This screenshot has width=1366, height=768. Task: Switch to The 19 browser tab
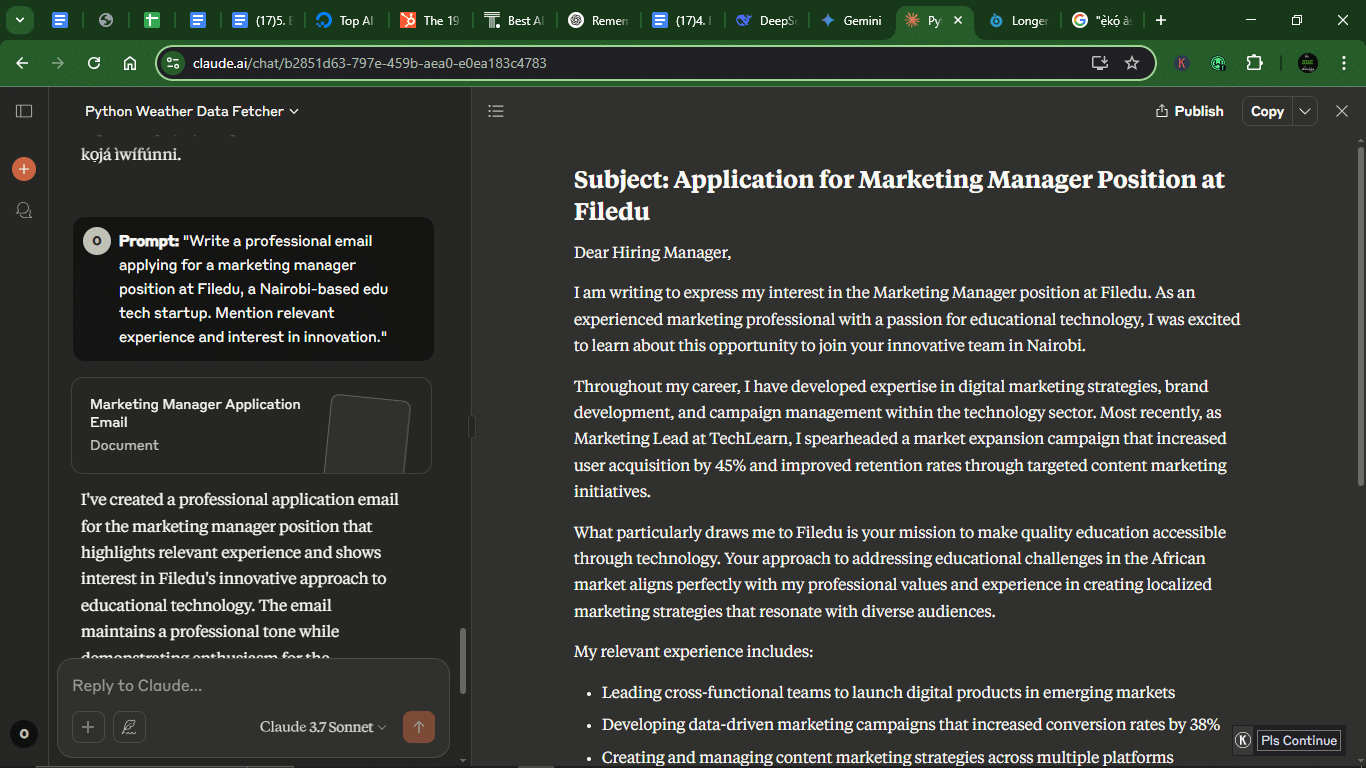pos(431,20)
